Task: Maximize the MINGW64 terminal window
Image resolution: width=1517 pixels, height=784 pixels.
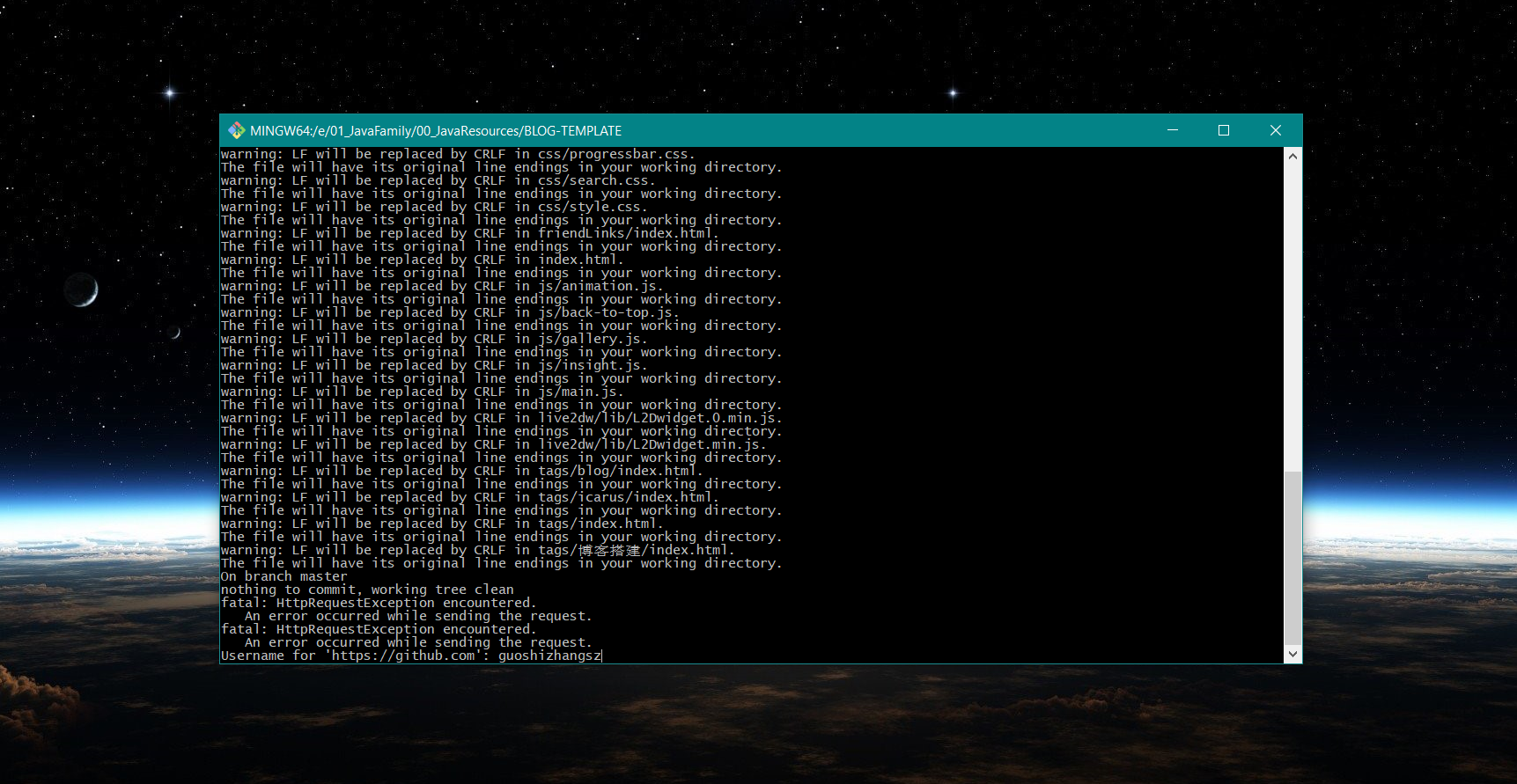Action: tap(1223, 130)
